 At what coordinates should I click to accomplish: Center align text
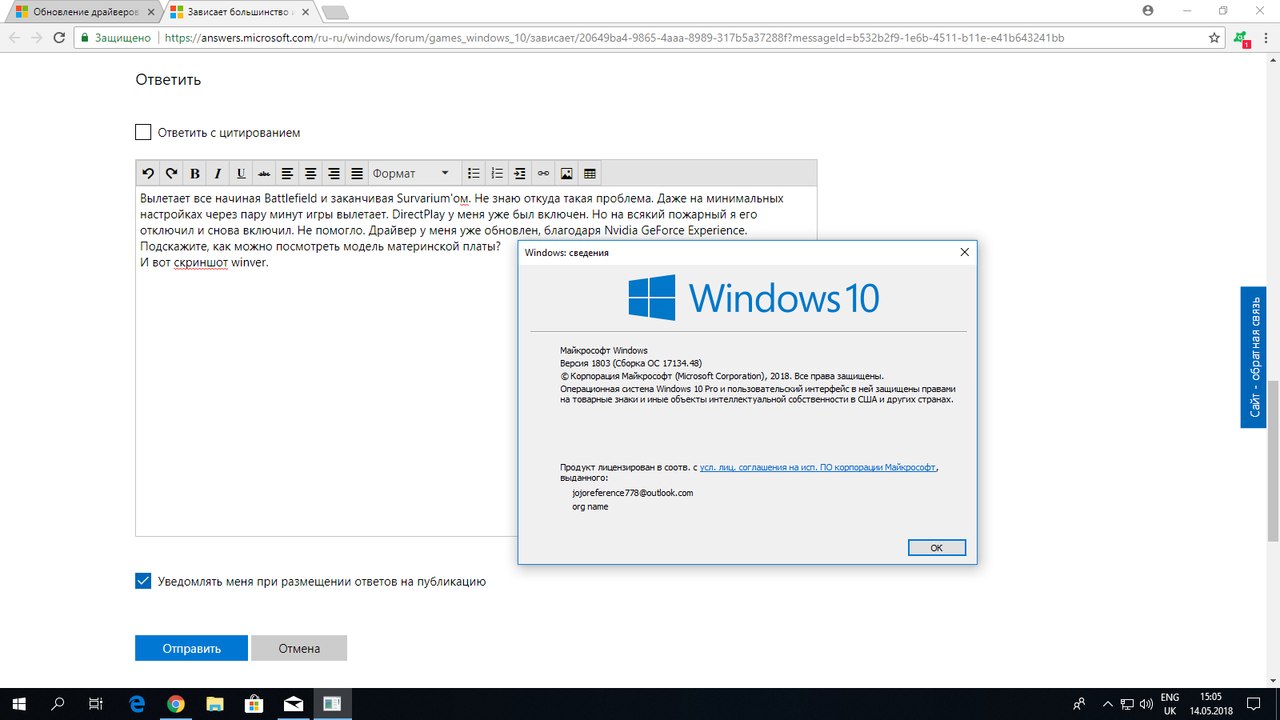tap(310, 173)
